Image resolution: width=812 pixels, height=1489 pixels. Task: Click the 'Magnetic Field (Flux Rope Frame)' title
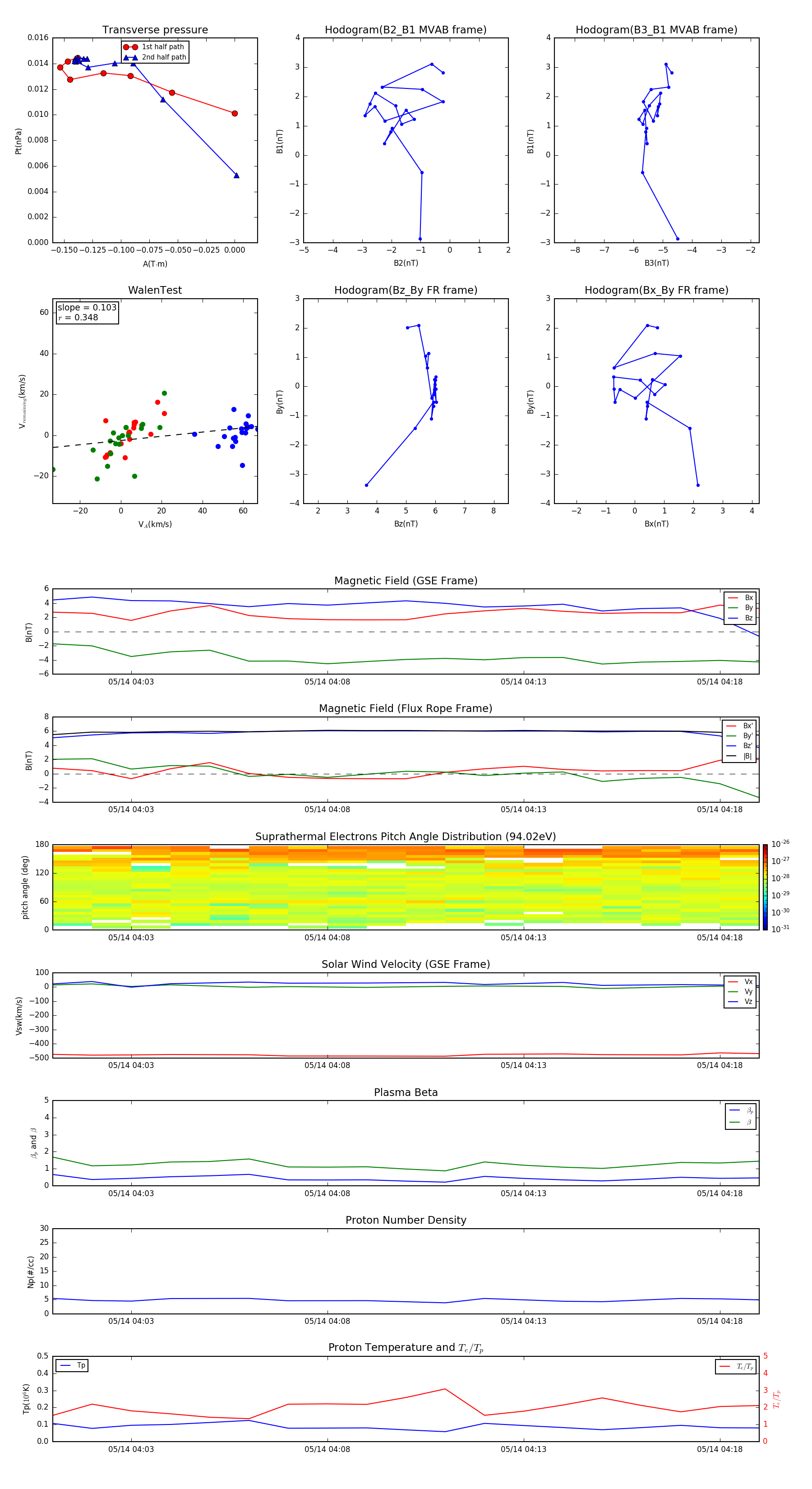[406, 709]
